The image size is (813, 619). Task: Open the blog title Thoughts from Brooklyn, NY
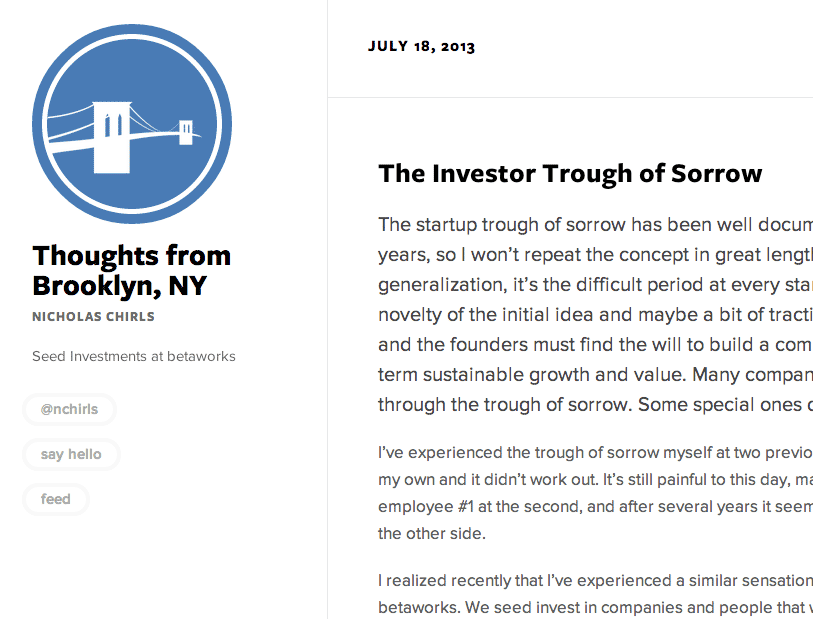tap(132, 270)
